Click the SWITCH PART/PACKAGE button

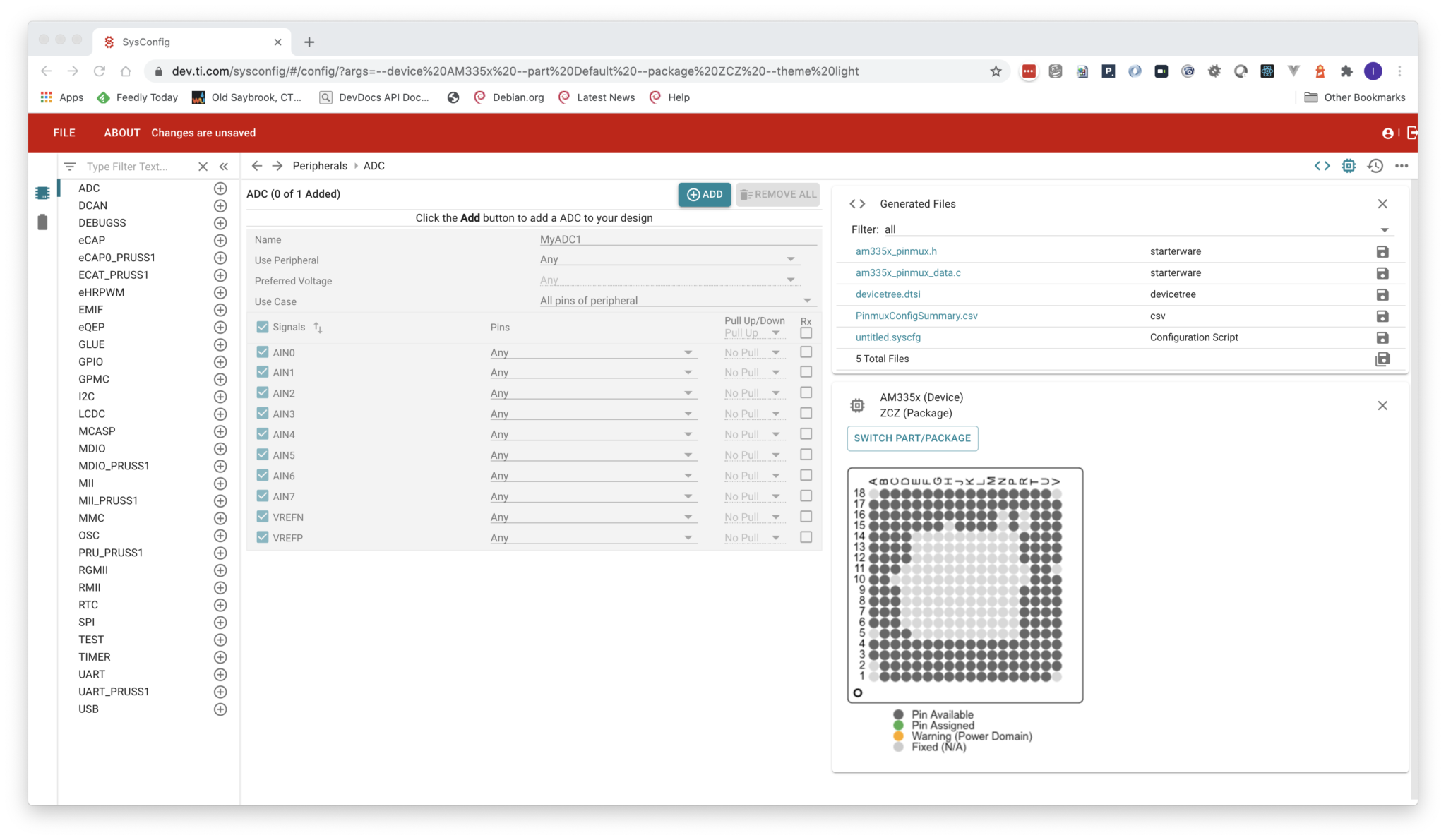(912, 438)
